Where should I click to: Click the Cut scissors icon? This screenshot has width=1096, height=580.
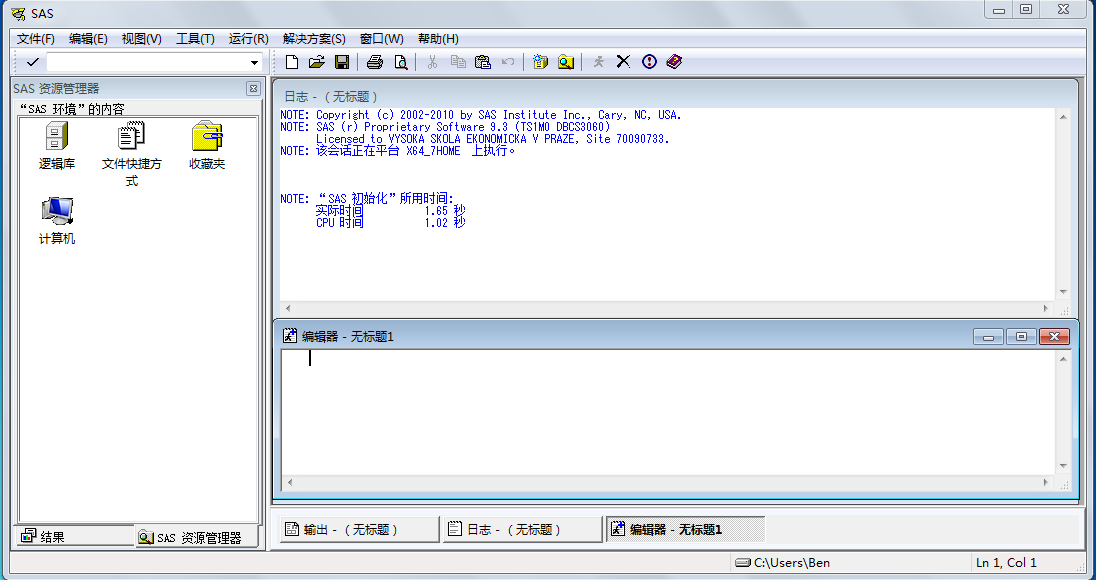tap(432, 62)
